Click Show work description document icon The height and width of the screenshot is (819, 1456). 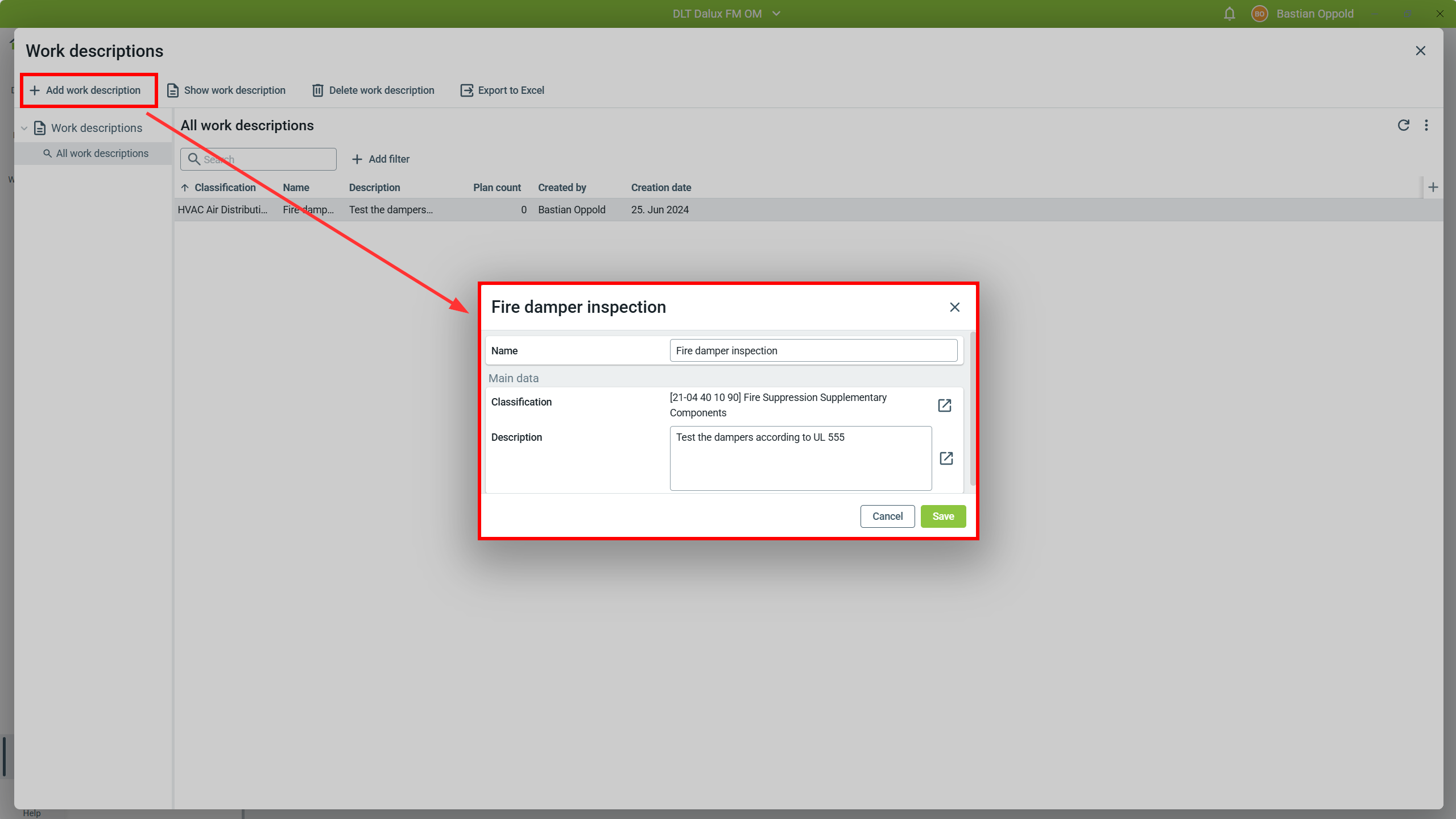click(173, 90)
